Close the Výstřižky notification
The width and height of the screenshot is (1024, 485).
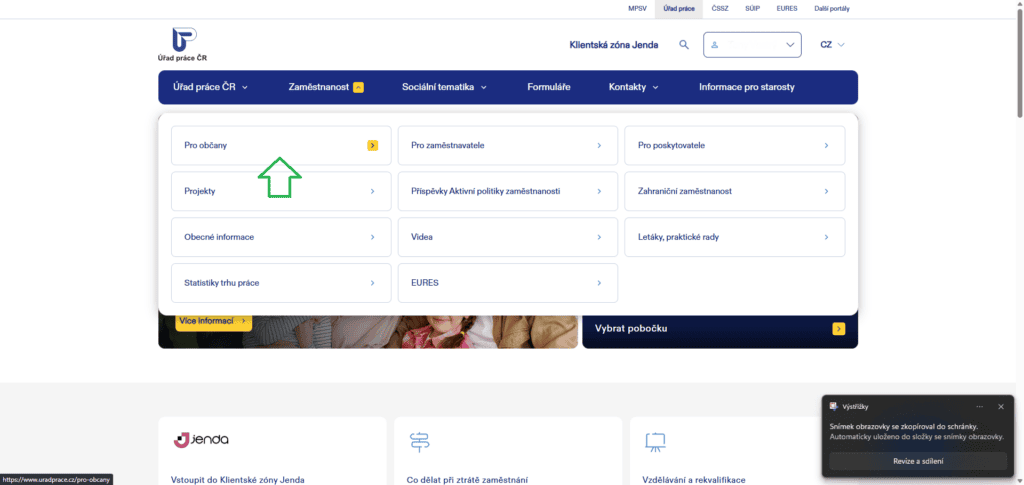[x=1000, y=406]
